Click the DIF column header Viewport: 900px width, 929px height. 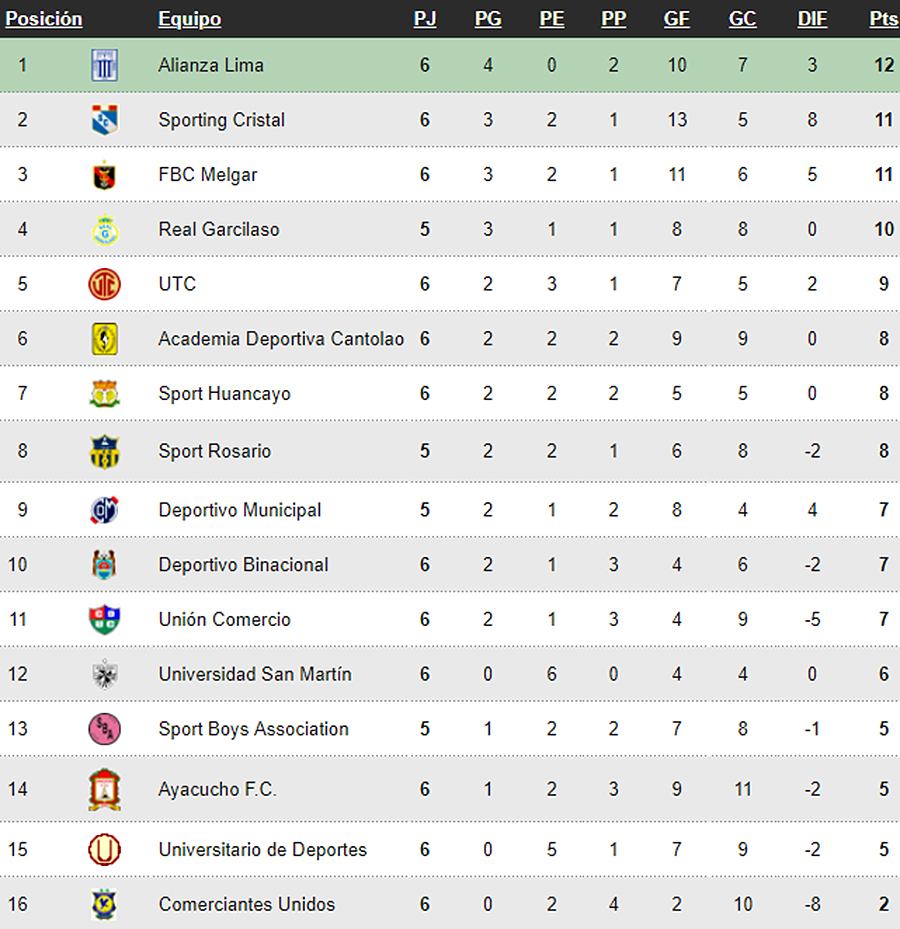pos(812,19)
